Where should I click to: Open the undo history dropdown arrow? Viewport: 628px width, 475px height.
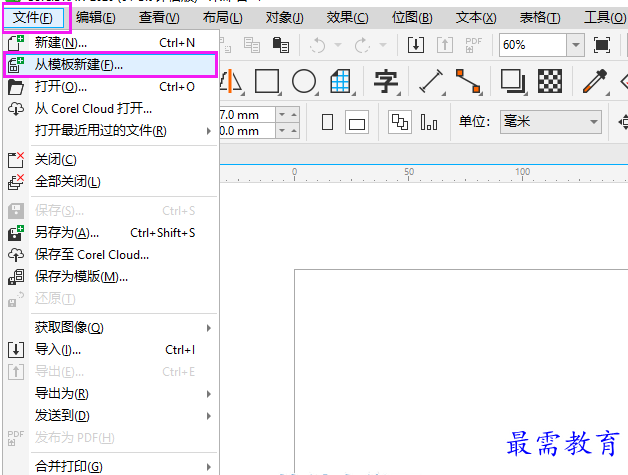338,45
